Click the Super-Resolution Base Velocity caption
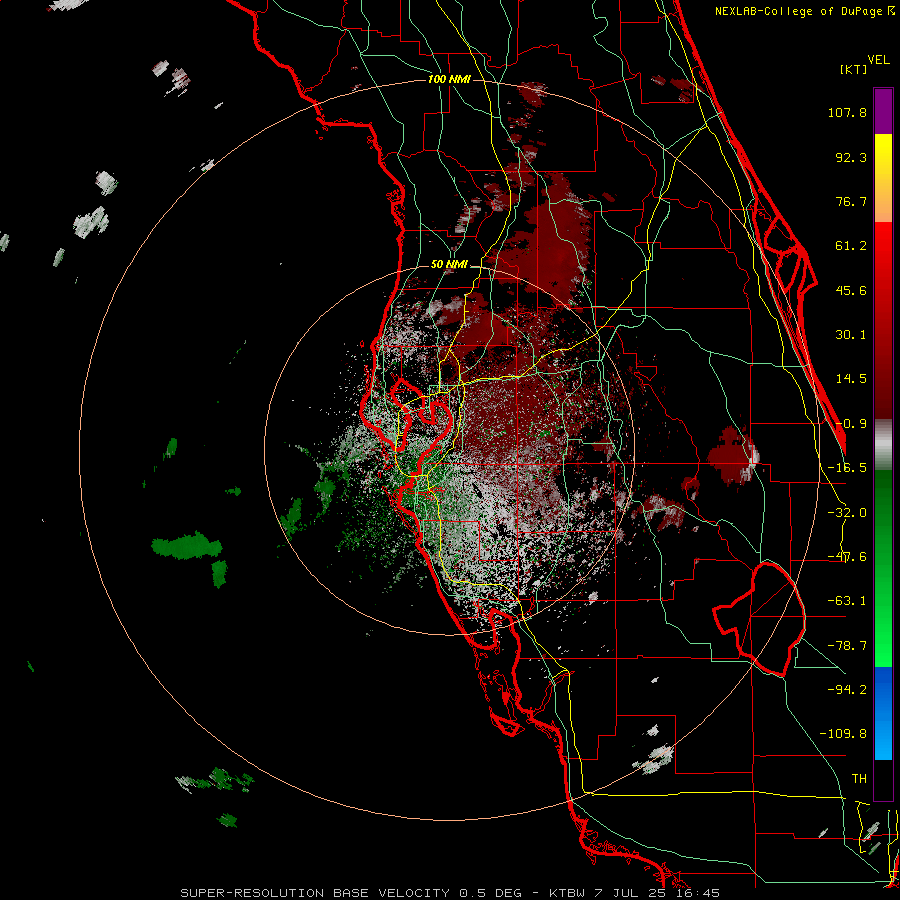The width and height of the screenshot is (900, 900). pos(449,893)
